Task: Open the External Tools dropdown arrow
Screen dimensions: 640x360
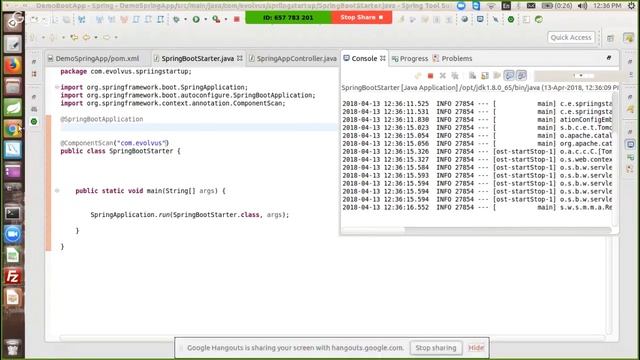Action: [226, 19]
